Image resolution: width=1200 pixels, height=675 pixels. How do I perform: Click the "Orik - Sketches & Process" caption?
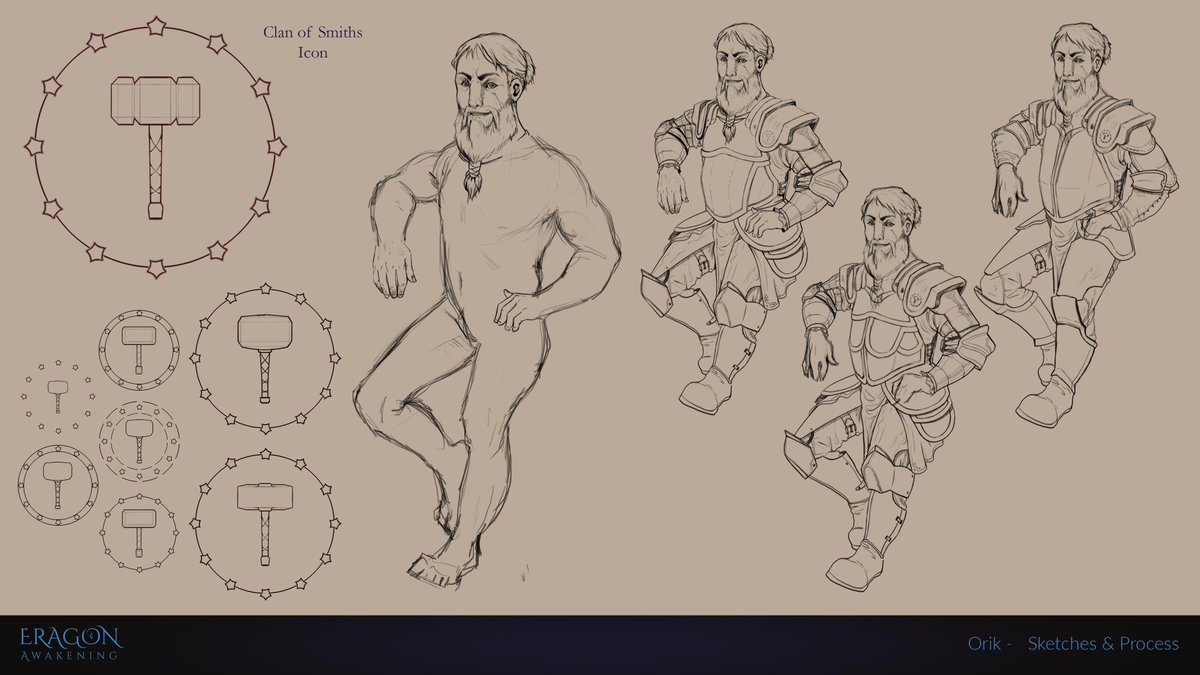(1073, 644)
